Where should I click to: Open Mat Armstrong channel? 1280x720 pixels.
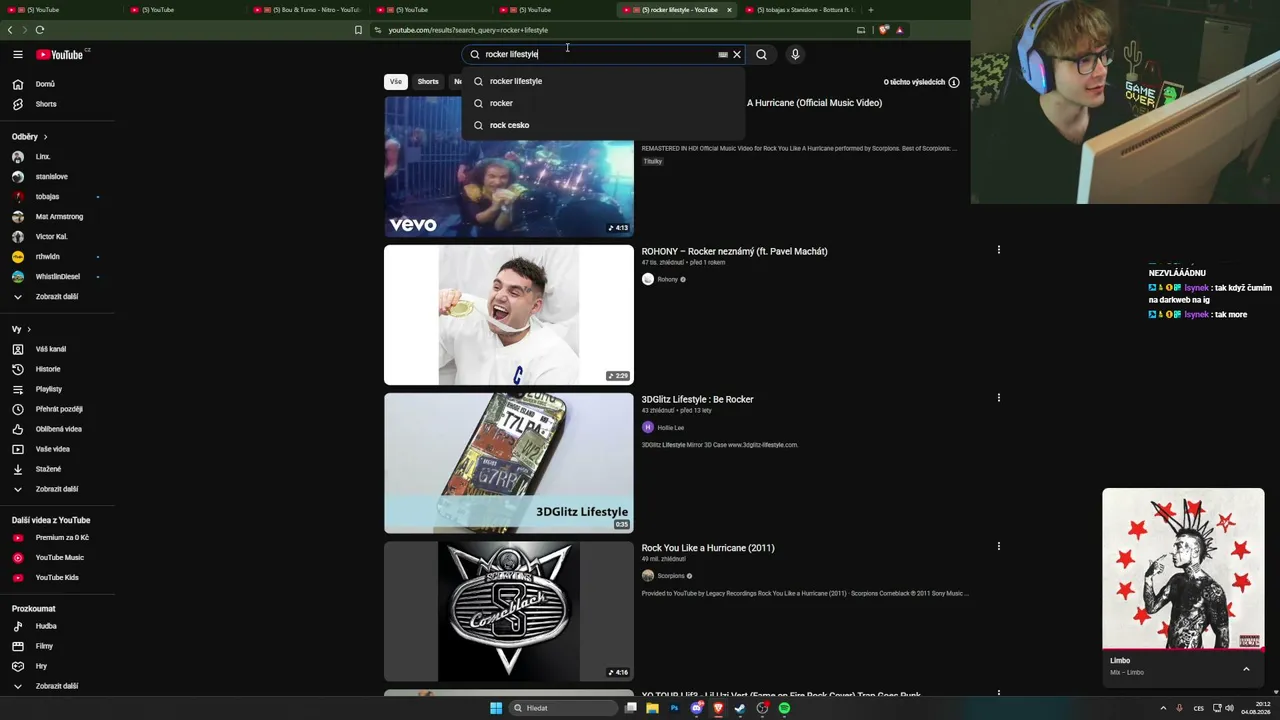[x=57, y=217]
